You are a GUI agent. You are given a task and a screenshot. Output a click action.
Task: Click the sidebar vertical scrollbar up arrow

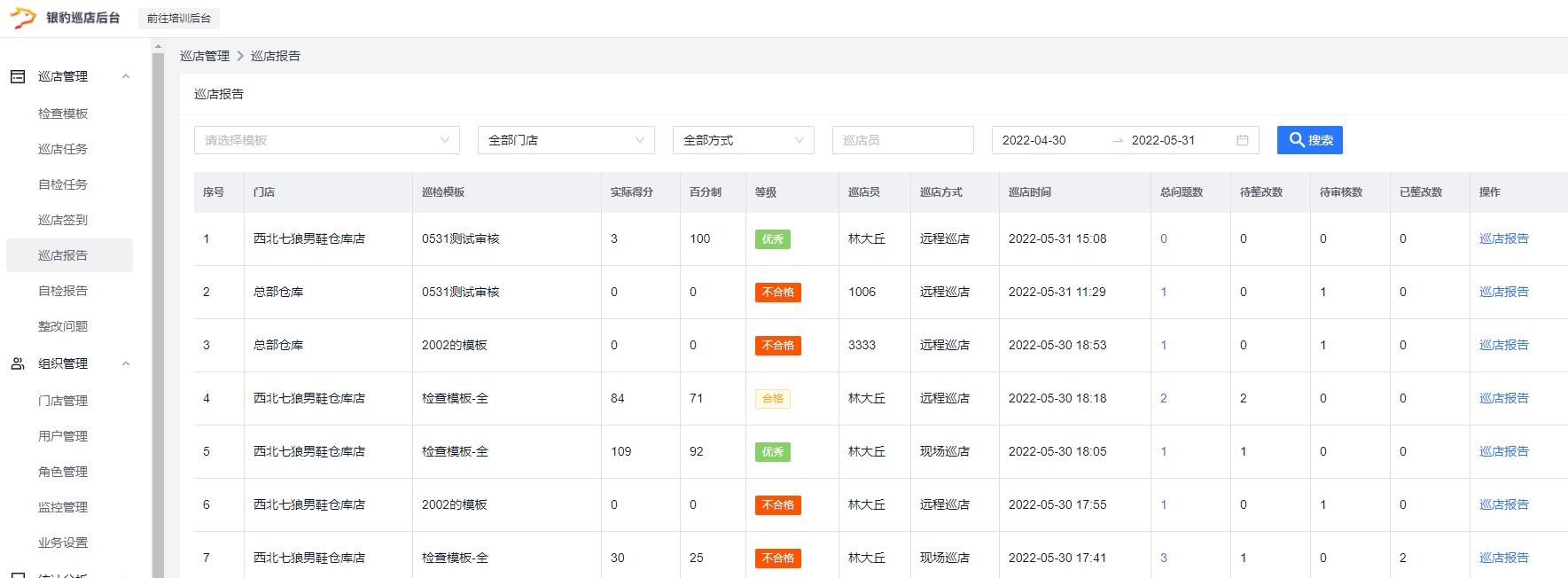click(x=158, y=46)
